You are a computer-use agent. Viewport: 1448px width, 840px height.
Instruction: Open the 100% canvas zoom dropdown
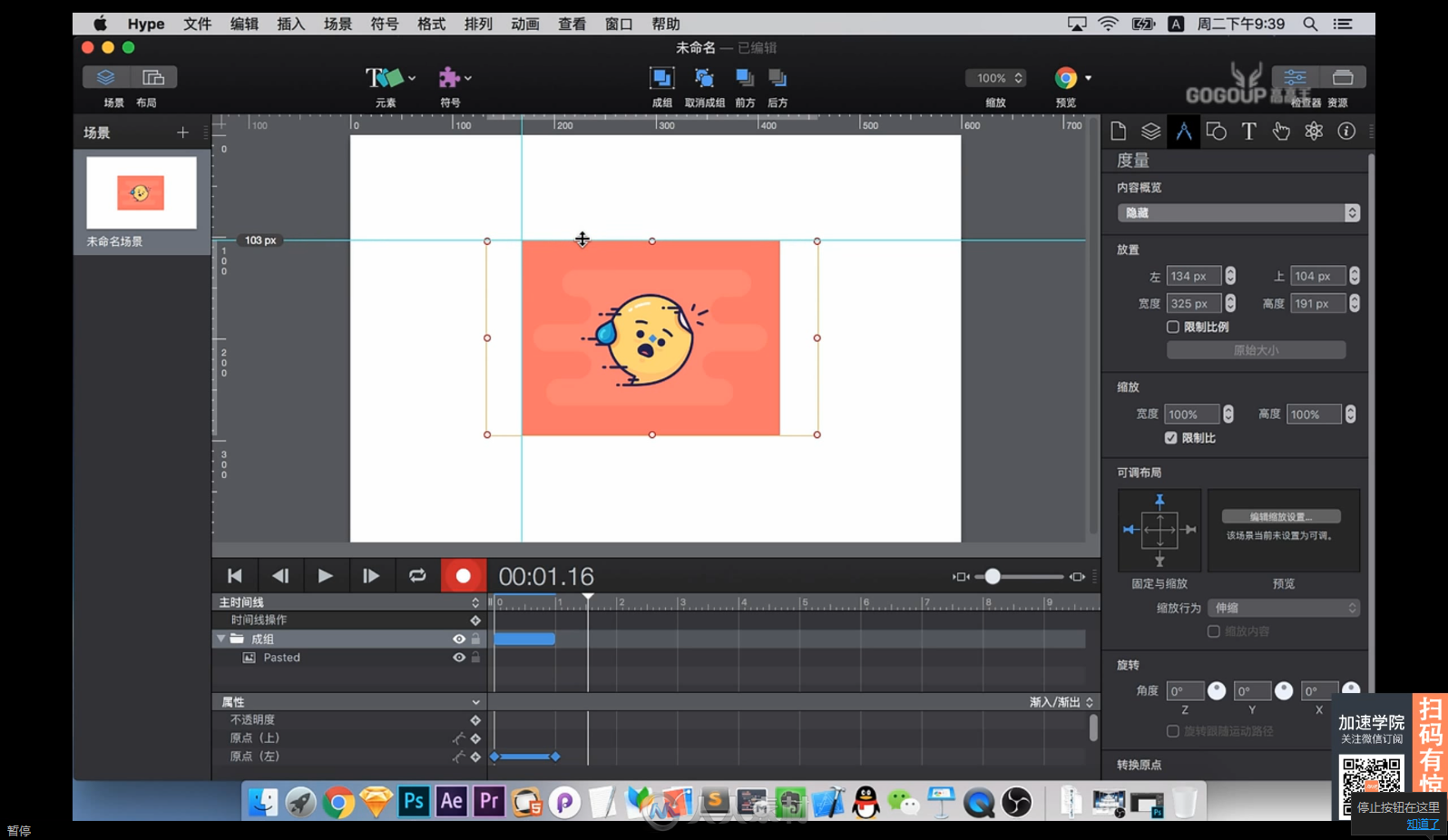pyautogui.click(x=996, y=78)
